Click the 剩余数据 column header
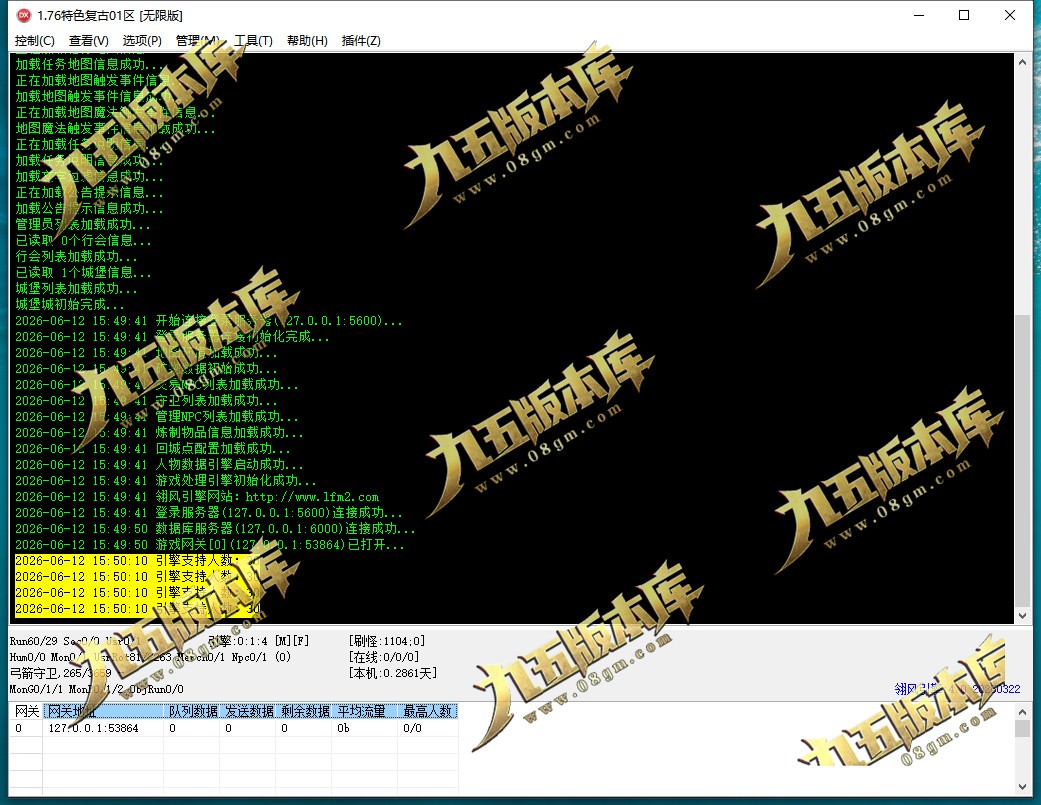Image resolution: width=1041 pixels, height=805 pixels. pos(305,711)
